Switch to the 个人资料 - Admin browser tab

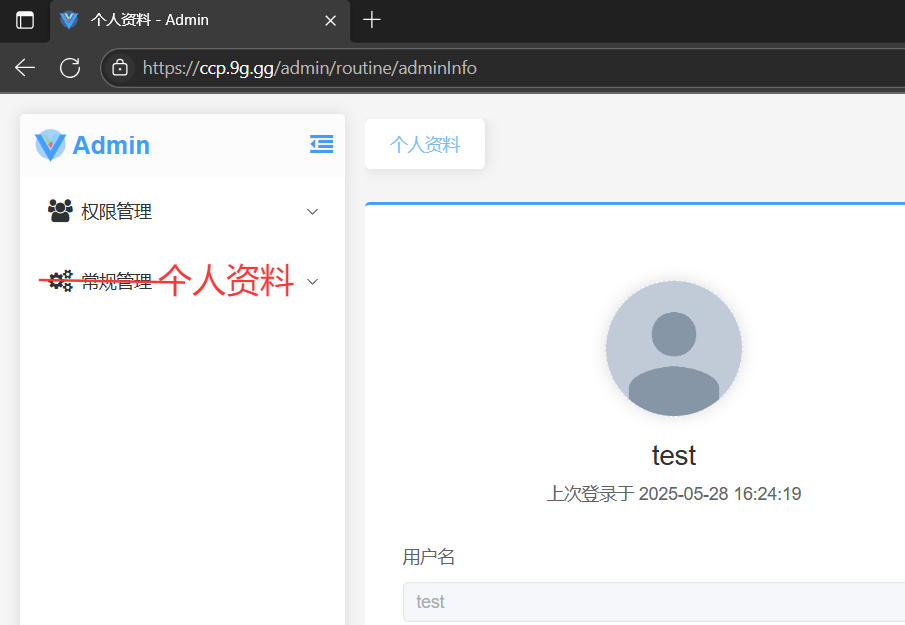pos(200,21)
